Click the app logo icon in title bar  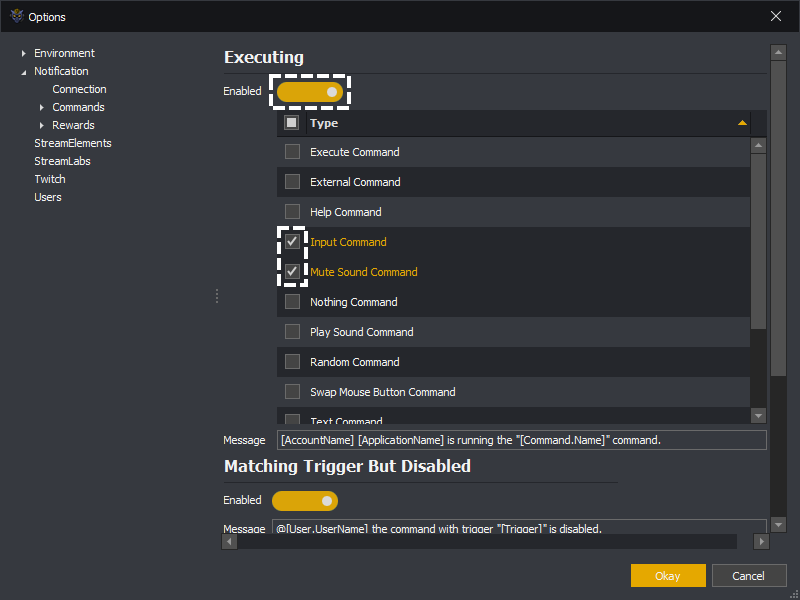[17, 16]
